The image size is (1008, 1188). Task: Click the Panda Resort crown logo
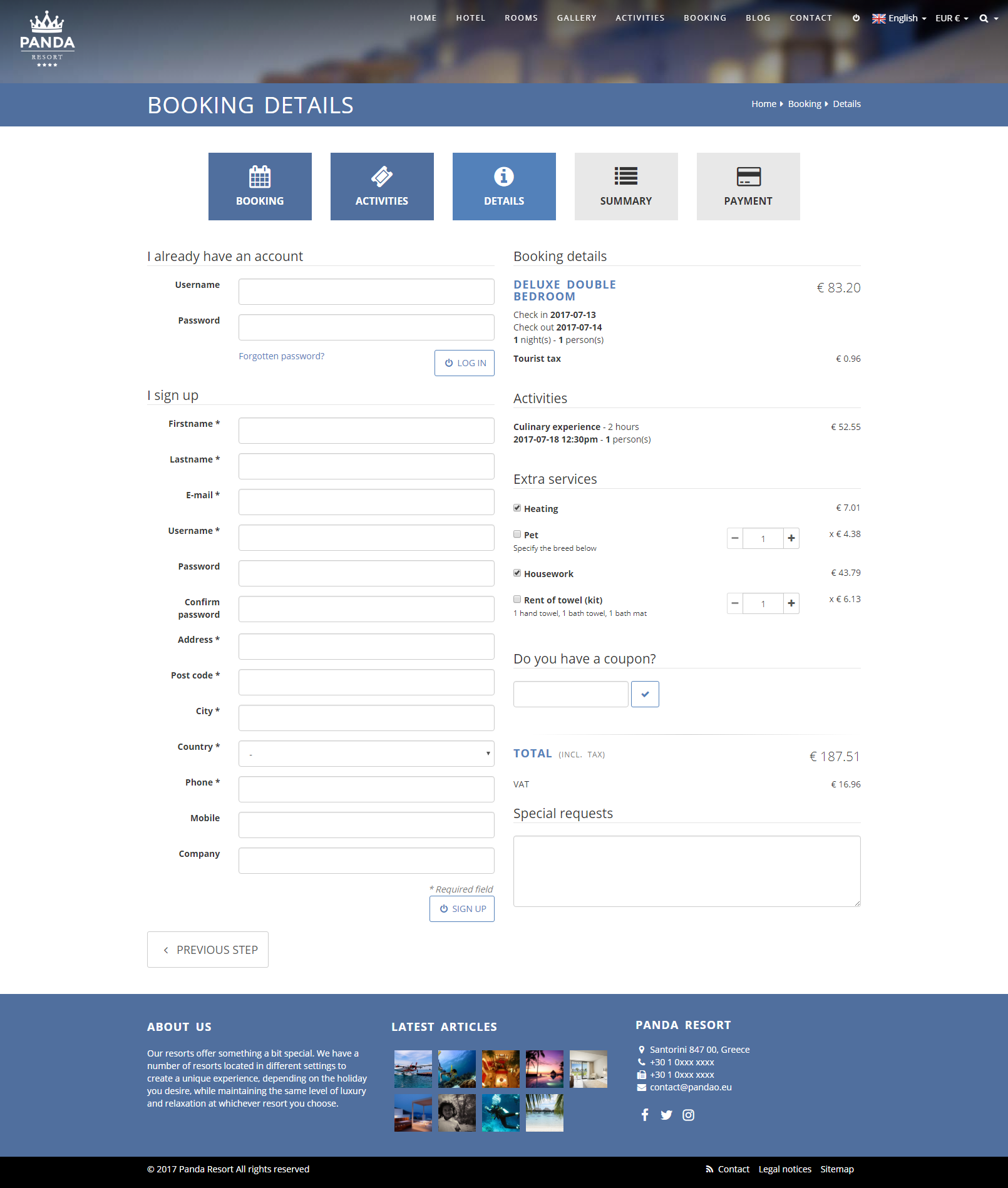point(48,39)
